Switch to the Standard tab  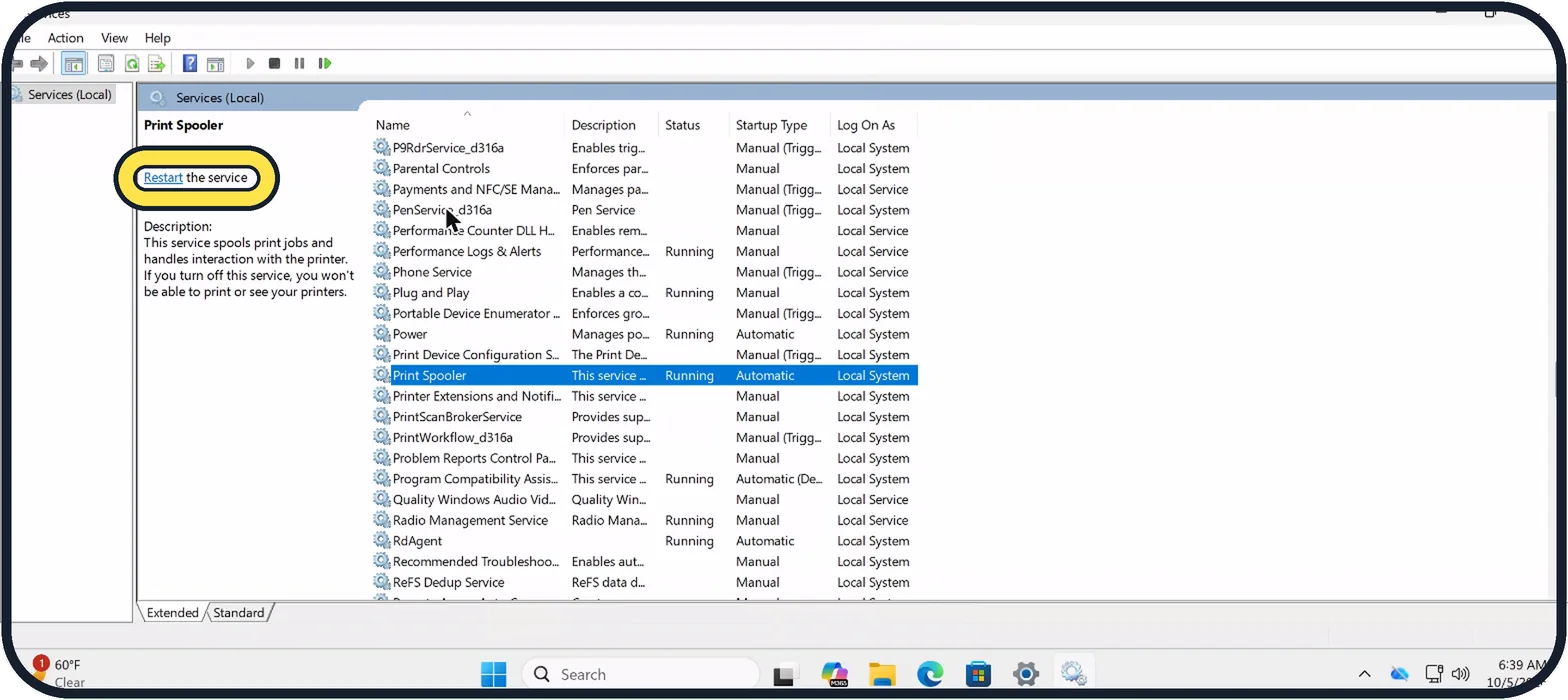(x=239, y=613)
